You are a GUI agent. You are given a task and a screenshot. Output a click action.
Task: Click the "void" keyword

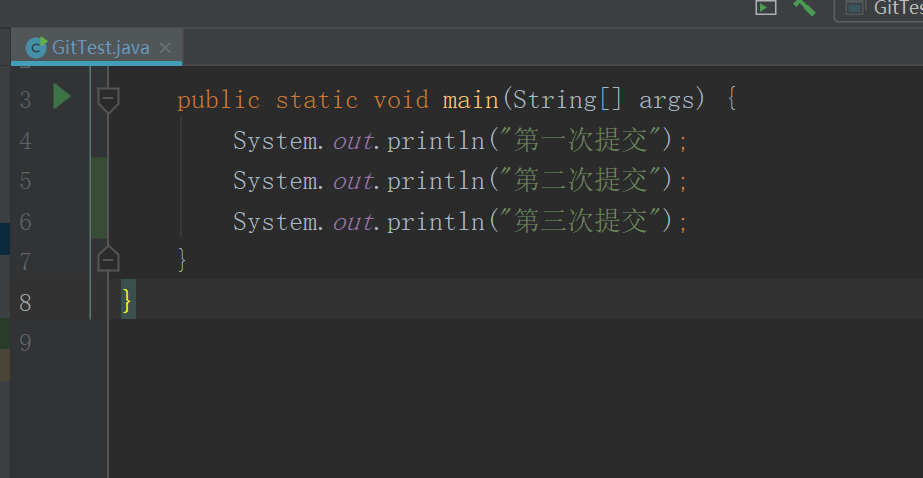click(x=401, y=101)
